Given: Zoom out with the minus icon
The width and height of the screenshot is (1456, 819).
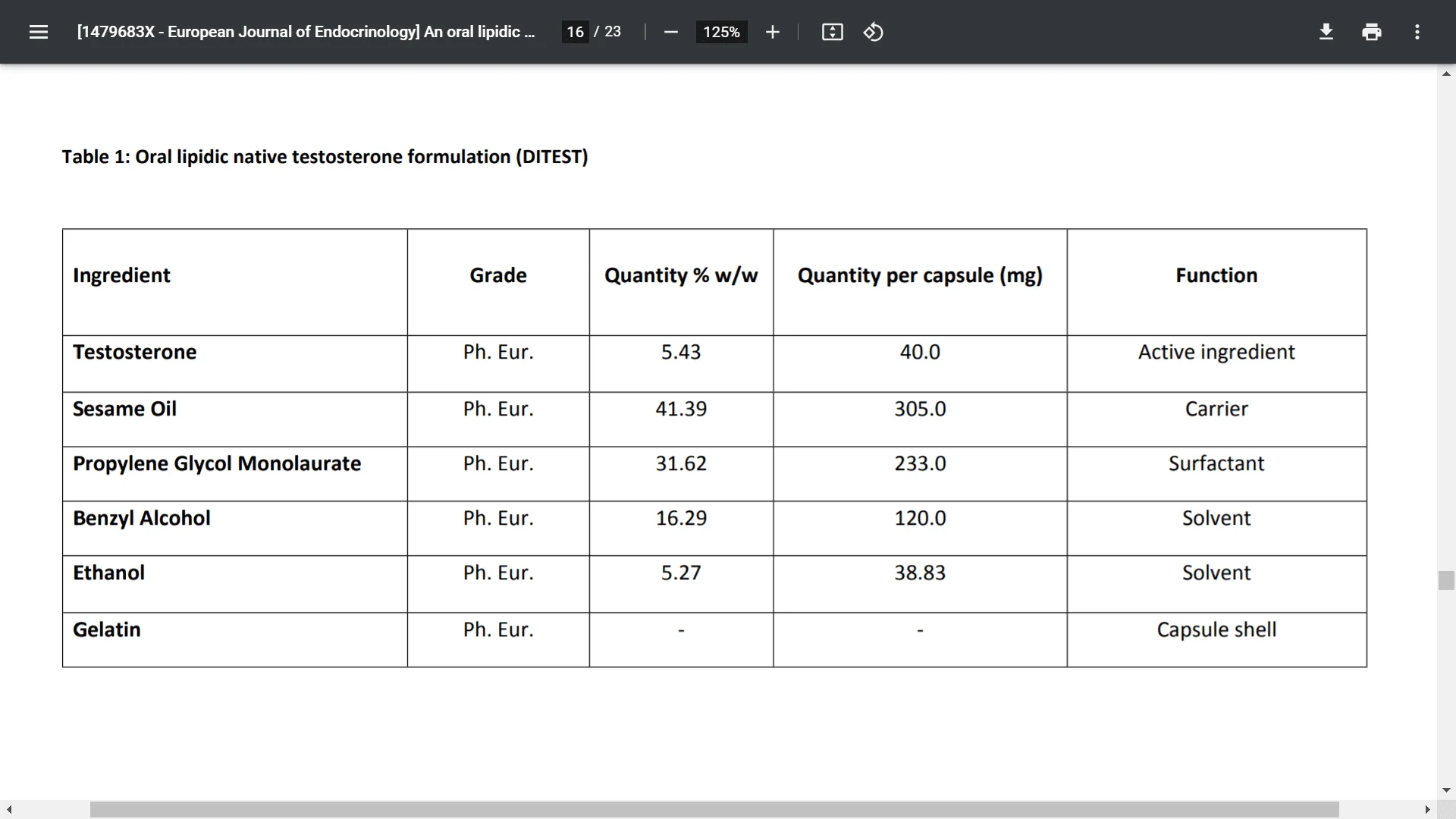Looking at the screenshot, I should [x=670, y=32].
